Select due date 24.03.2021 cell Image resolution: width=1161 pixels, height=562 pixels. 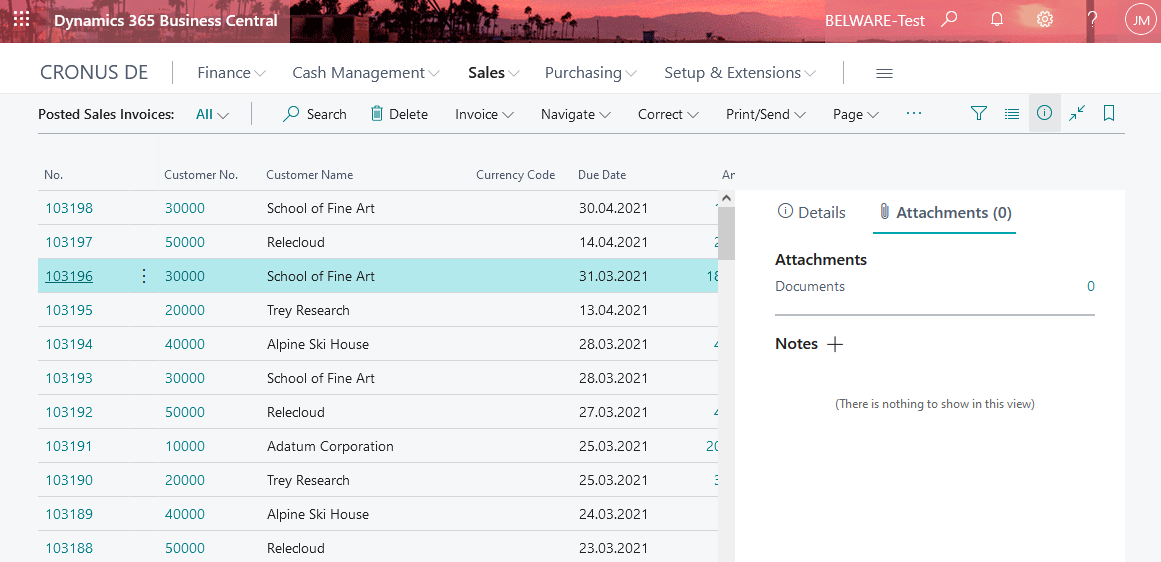[x=613, y=515]
